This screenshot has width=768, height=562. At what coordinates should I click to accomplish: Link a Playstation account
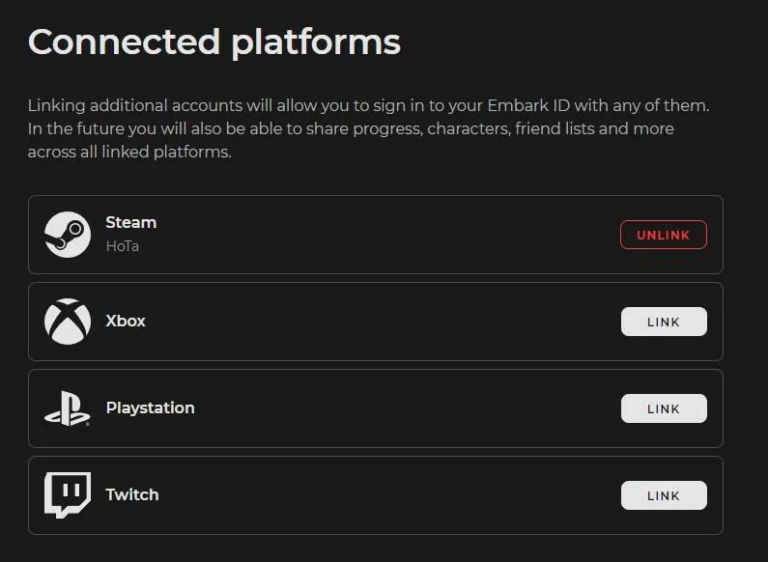(663, 408)
